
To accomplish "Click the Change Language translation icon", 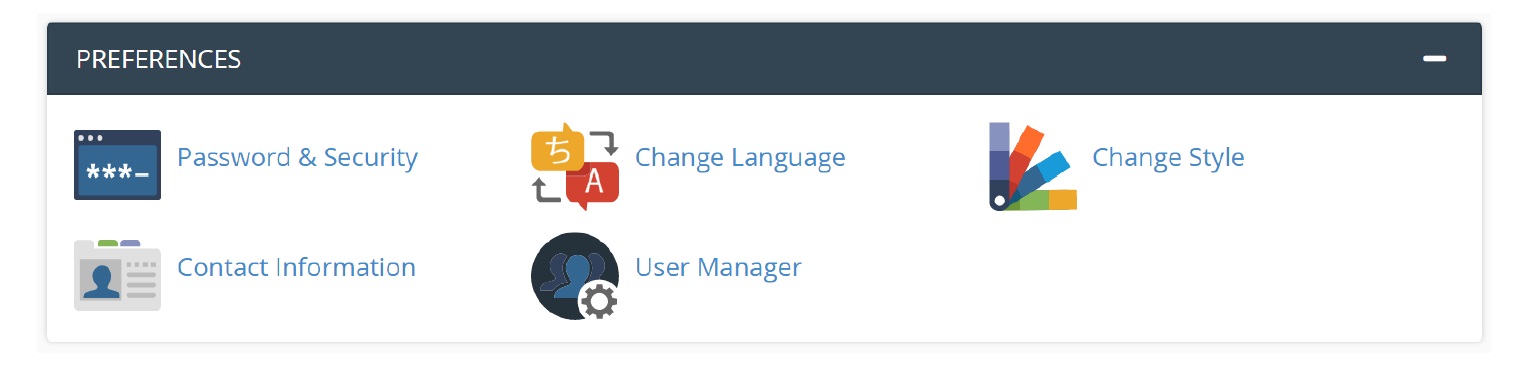I will (x=575, y=166).
